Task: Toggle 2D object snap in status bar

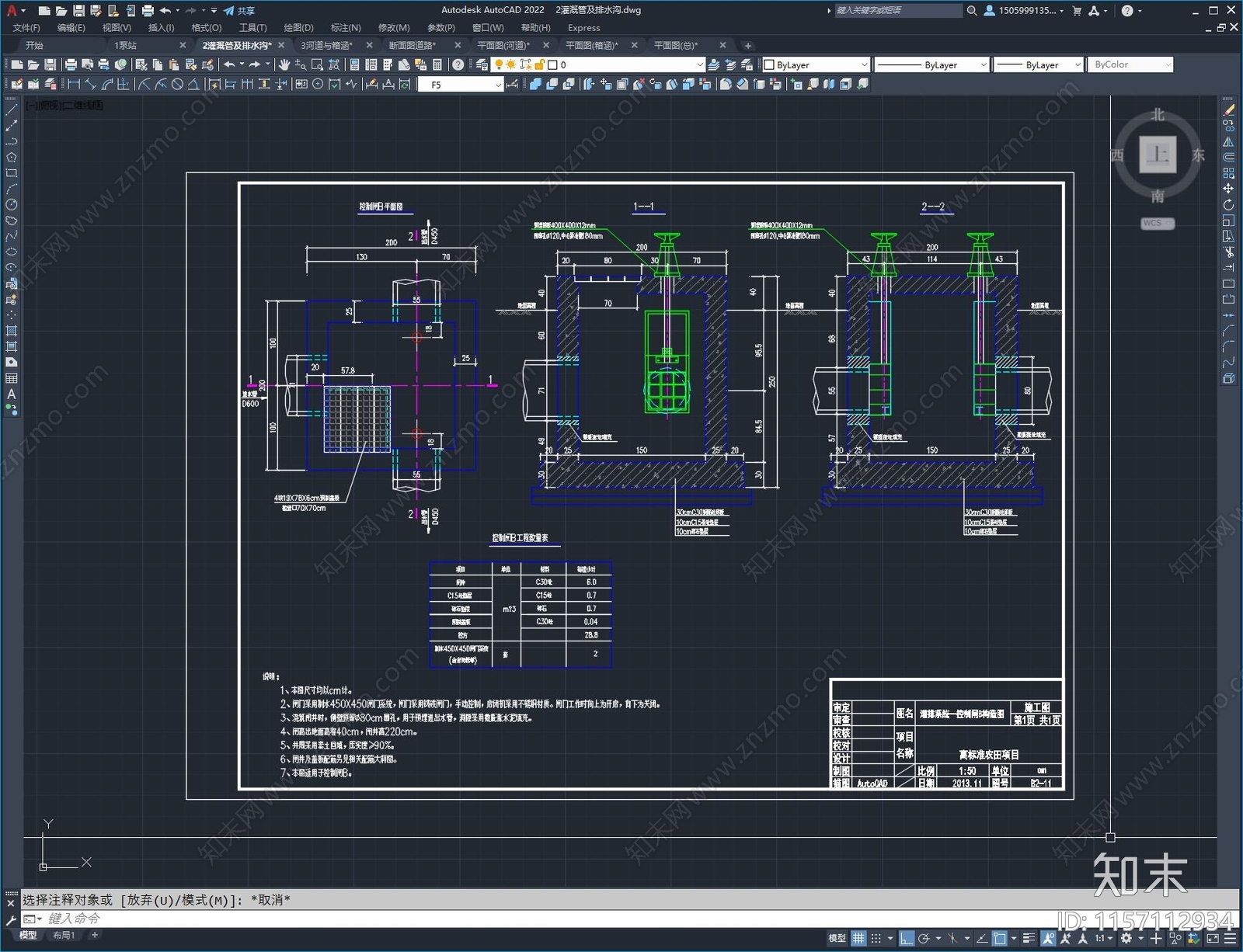Action: (1000, 938)
